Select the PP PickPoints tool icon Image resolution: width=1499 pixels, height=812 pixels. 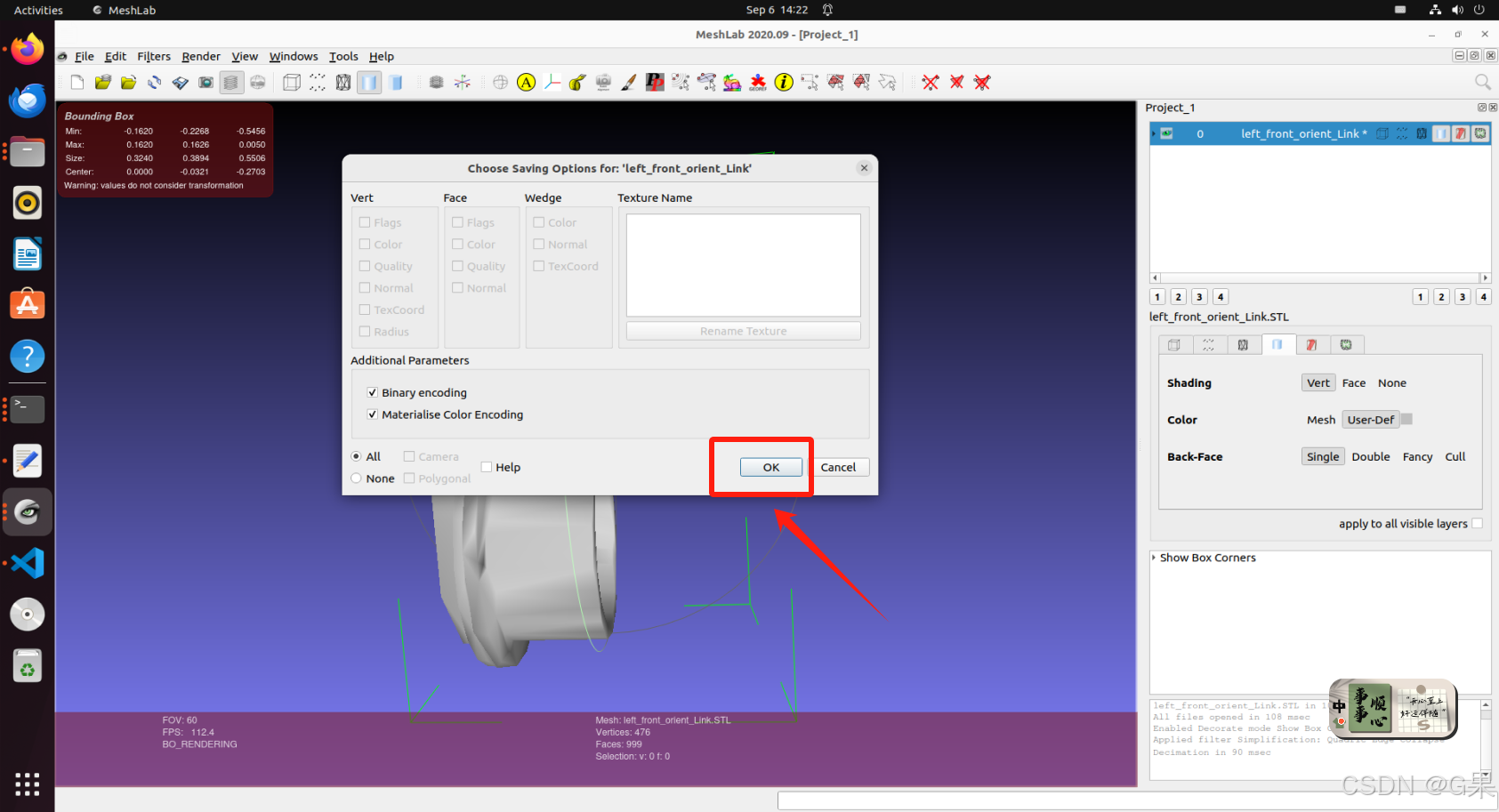pos(655,83)
